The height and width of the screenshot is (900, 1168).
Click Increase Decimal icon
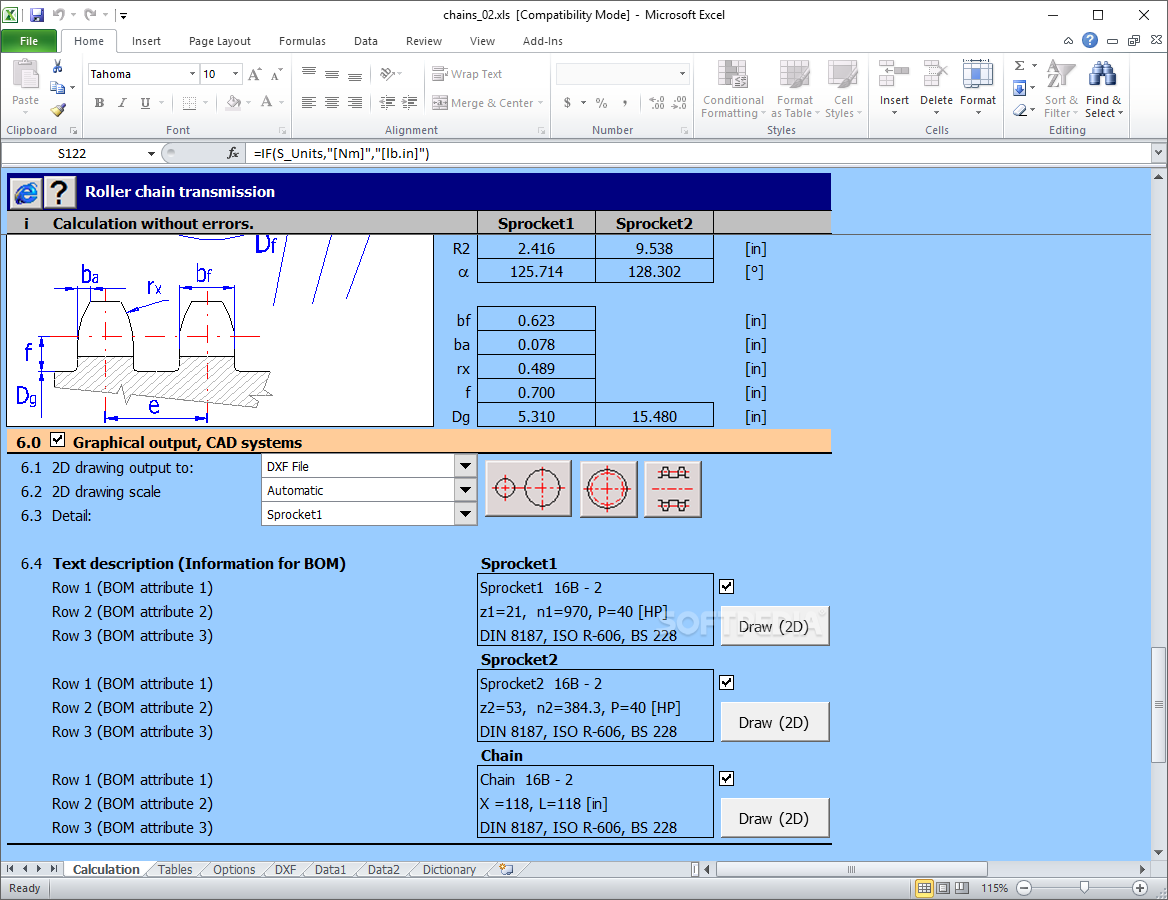[x=656, y=103]
